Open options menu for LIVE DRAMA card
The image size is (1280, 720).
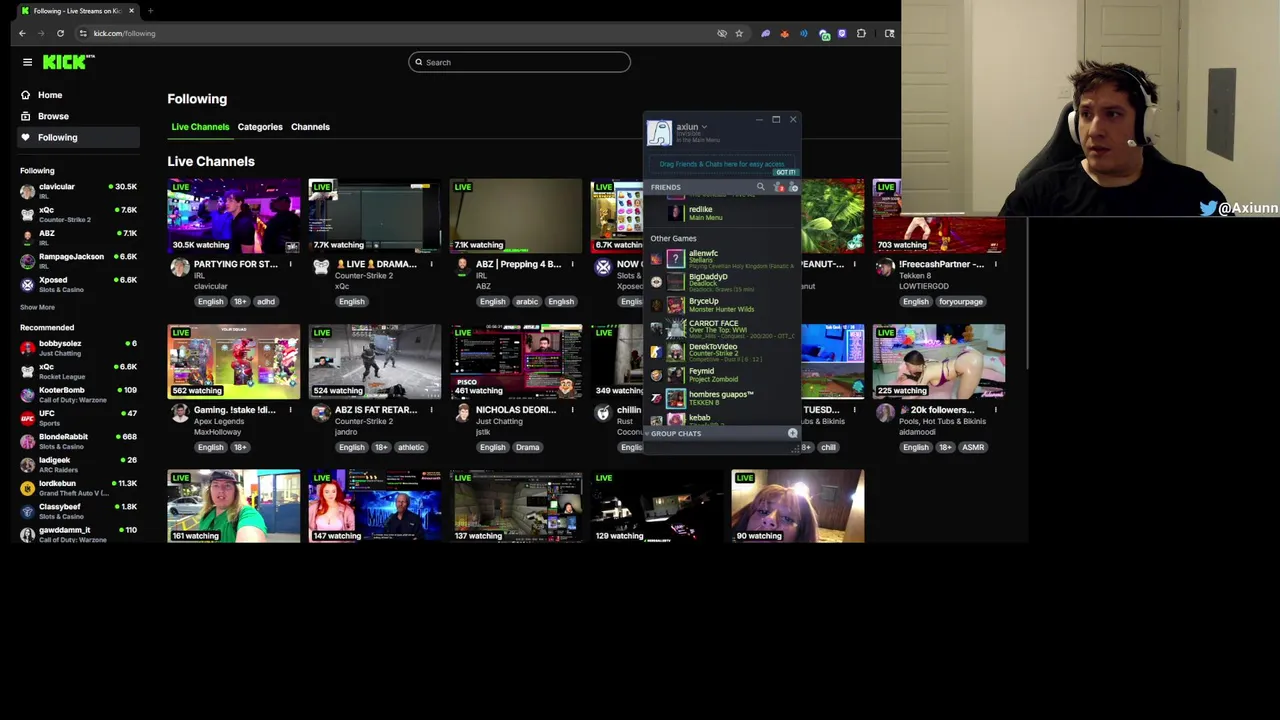click(432, 264)
